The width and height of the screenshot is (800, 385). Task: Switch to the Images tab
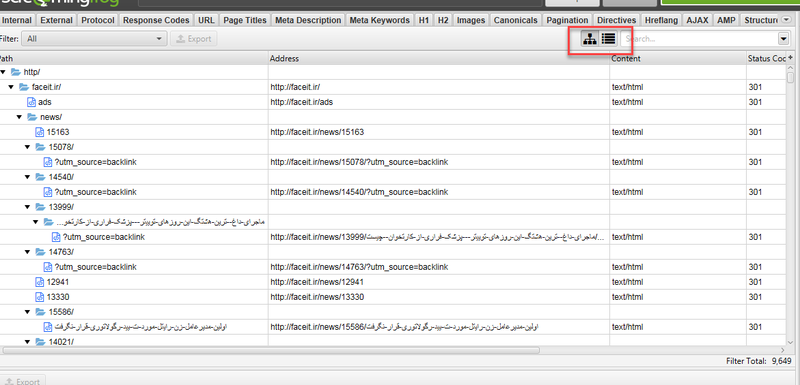coord(470,20)
